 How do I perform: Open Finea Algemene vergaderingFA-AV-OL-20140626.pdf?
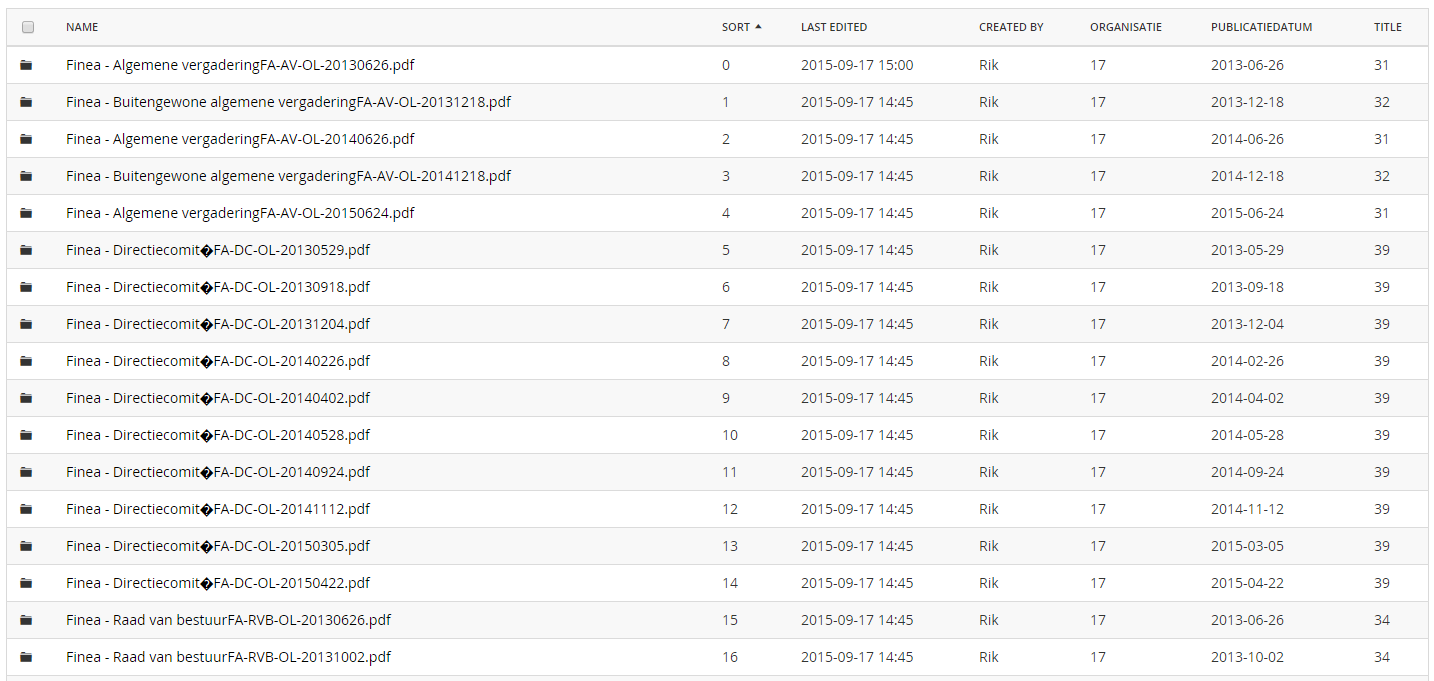240,139
